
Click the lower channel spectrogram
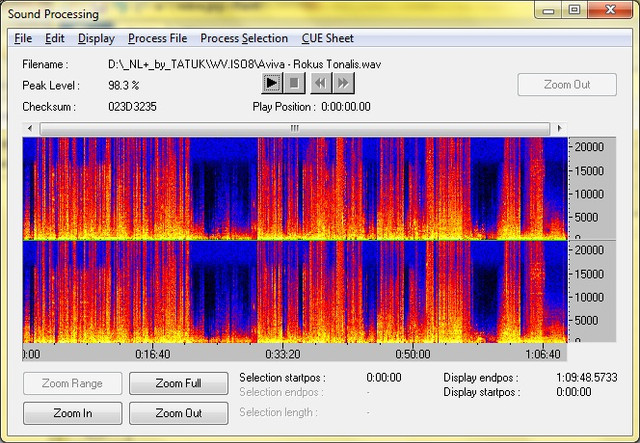295,292
